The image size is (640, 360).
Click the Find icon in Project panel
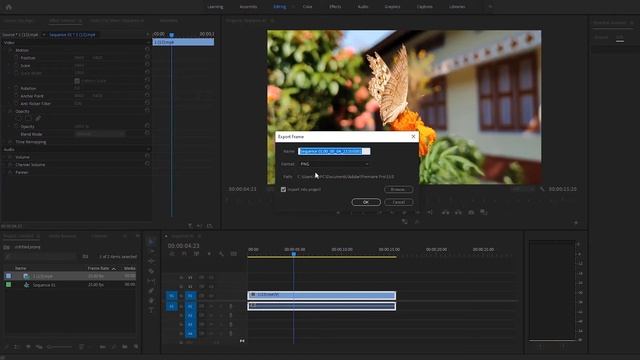pyautogui.click(x=114, y=347)
